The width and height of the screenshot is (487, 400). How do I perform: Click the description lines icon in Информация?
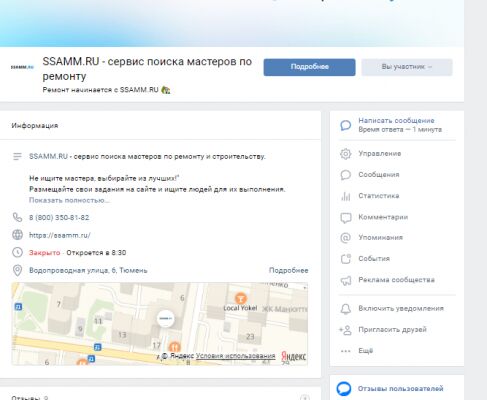click(17, 156)
